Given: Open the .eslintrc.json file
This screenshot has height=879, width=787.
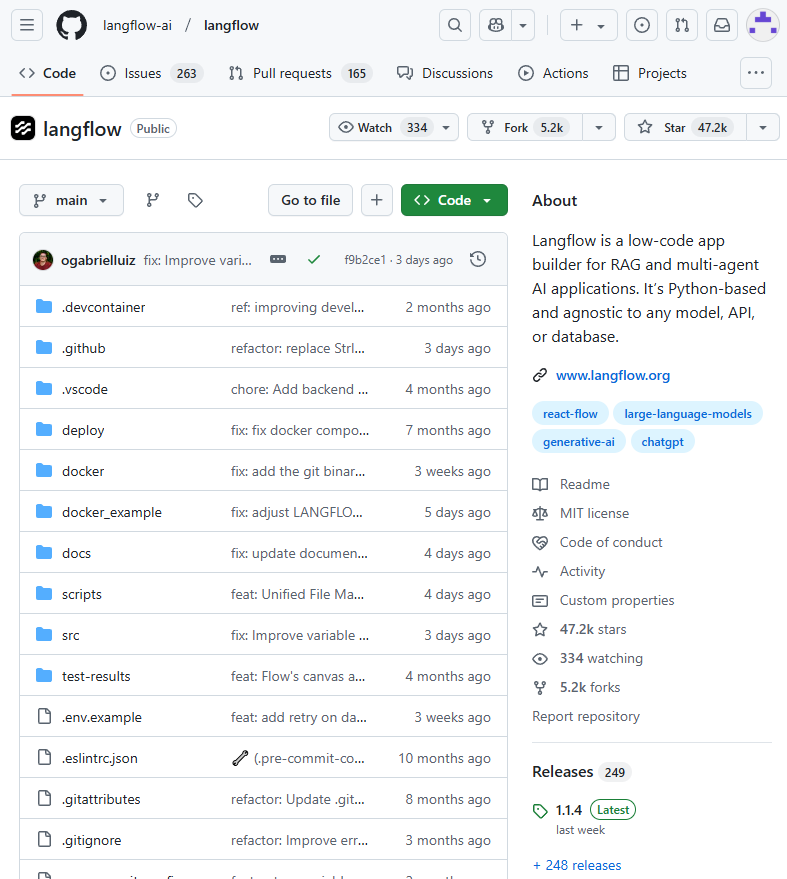Looking at the screenshot, I should pyautogui.click(x=100, y=758).
